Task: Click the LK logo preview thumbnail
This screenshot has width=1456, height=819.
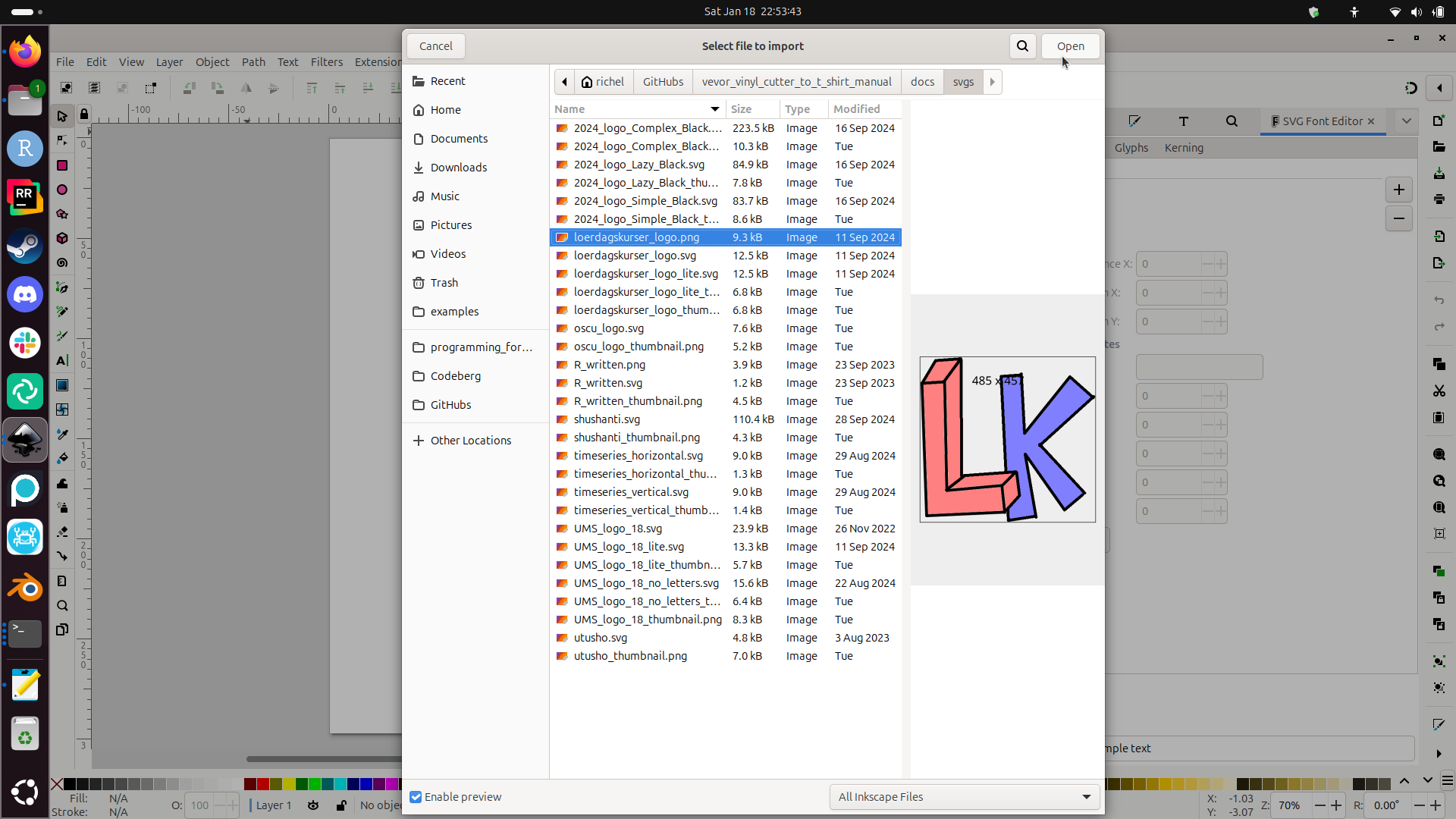Action: 1007,440
